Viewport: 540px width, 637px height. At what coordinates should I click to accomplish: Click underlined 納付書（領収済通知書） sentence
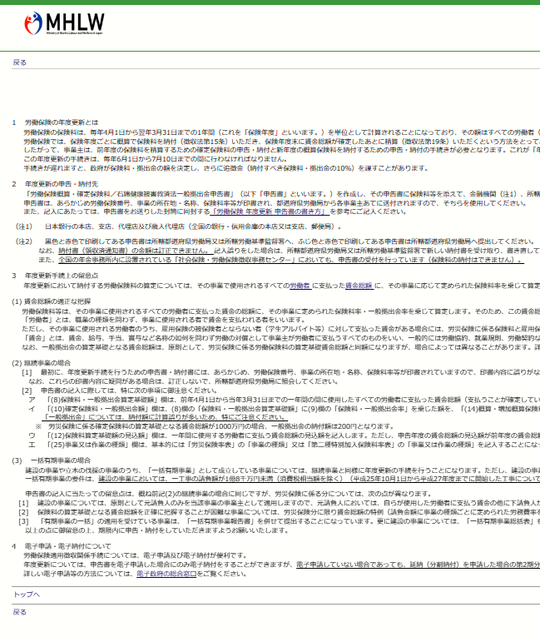click(134, 251)
